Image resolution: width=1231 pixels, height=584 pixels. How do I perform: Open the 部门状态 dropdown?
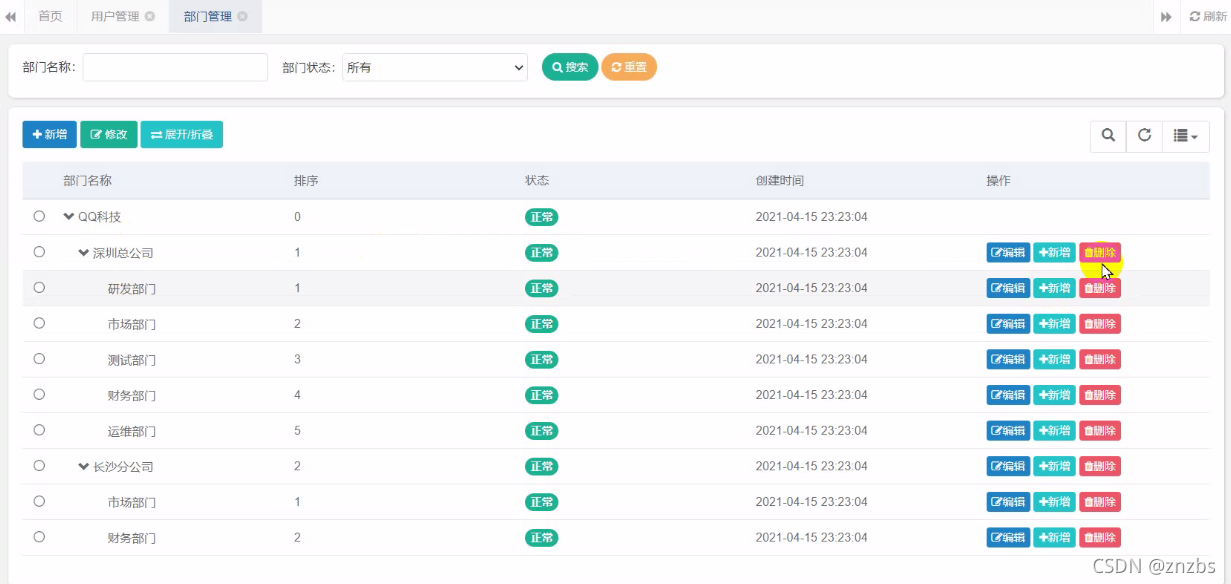click(435, 67)
